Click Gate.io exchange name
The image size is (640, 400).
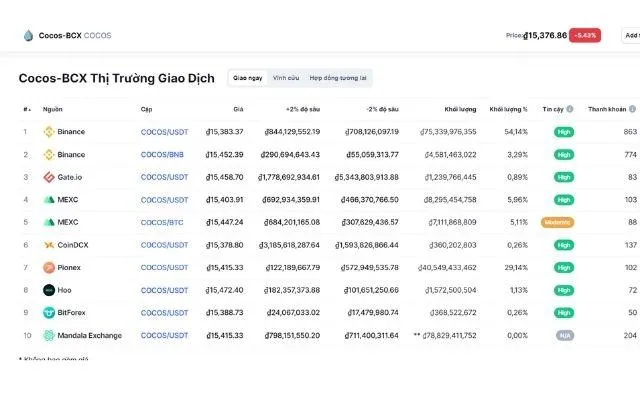pos(69,177)
